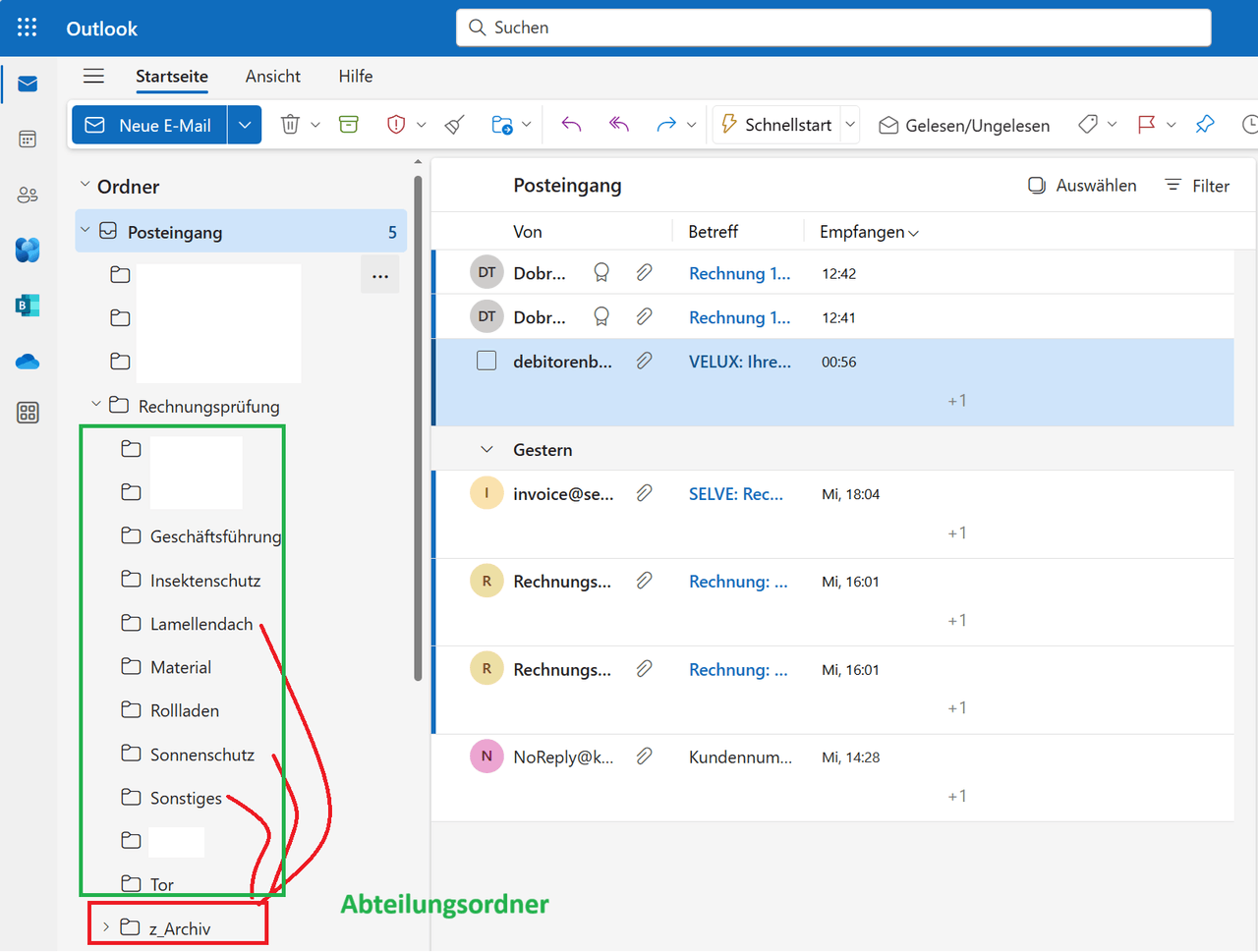1258x952 pixels.
Task: Click Gelesen/Ungelesen button
Action: (964, 125)
